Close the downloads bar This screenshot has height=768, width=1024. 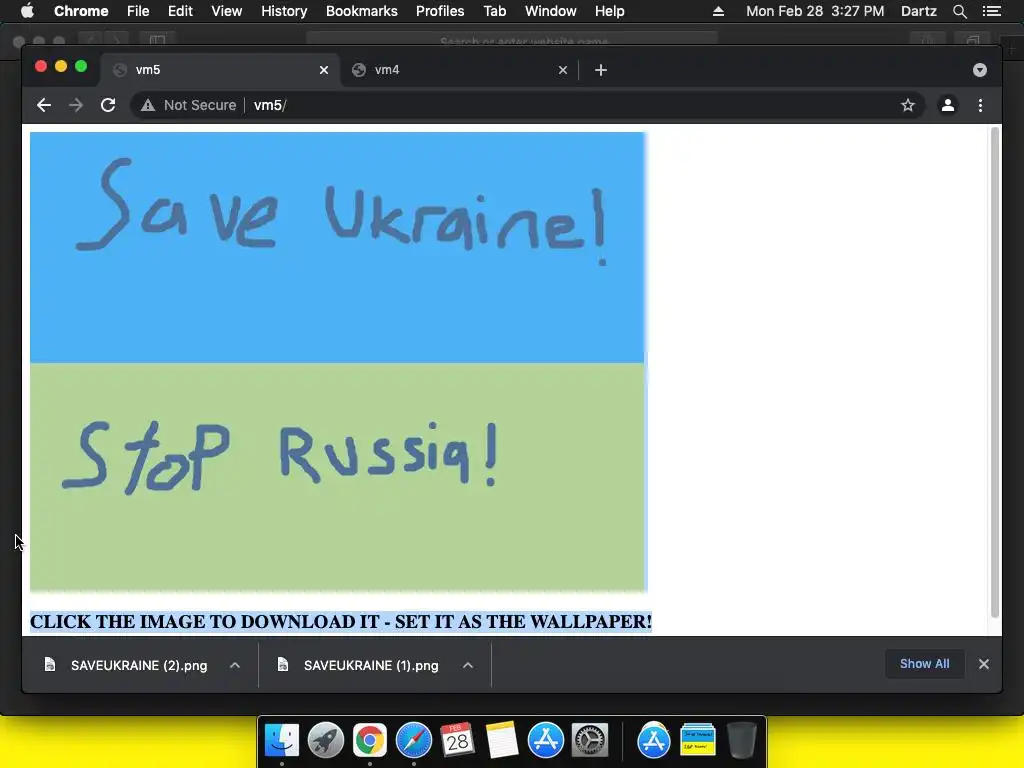(984, 664)
